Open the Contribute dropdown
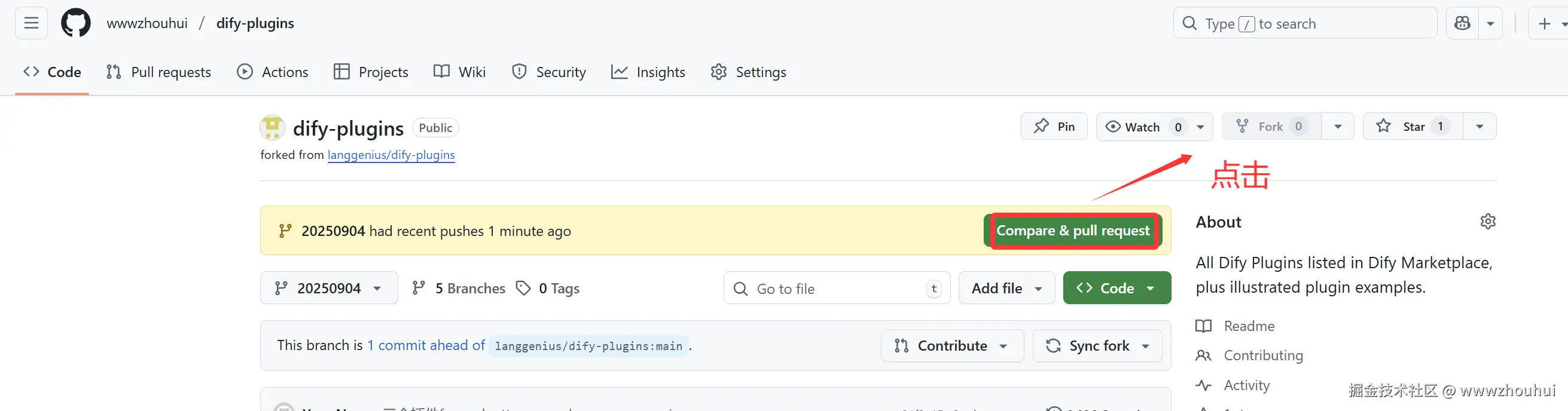Screen dimensions: 1568x411 coord(952,346)
